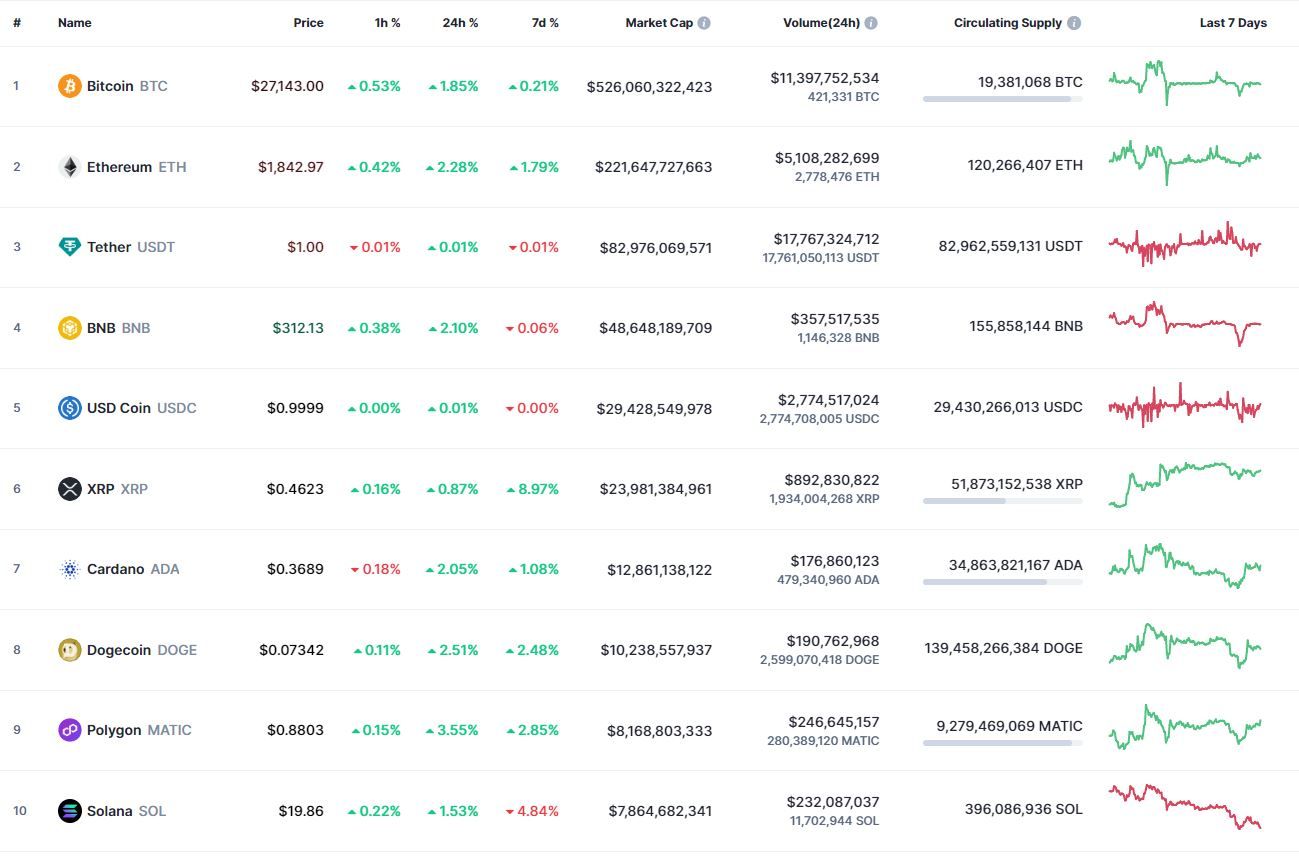Open Bitcoin's $11,397,752,534 volume link

click(826, 77)
